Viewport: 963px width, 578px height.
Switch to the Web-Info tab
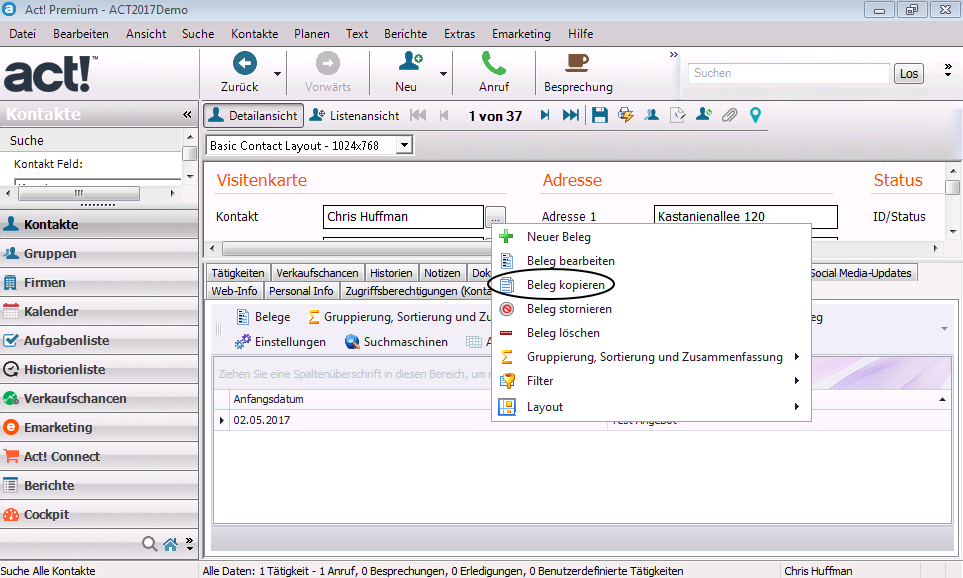point(234,291)
